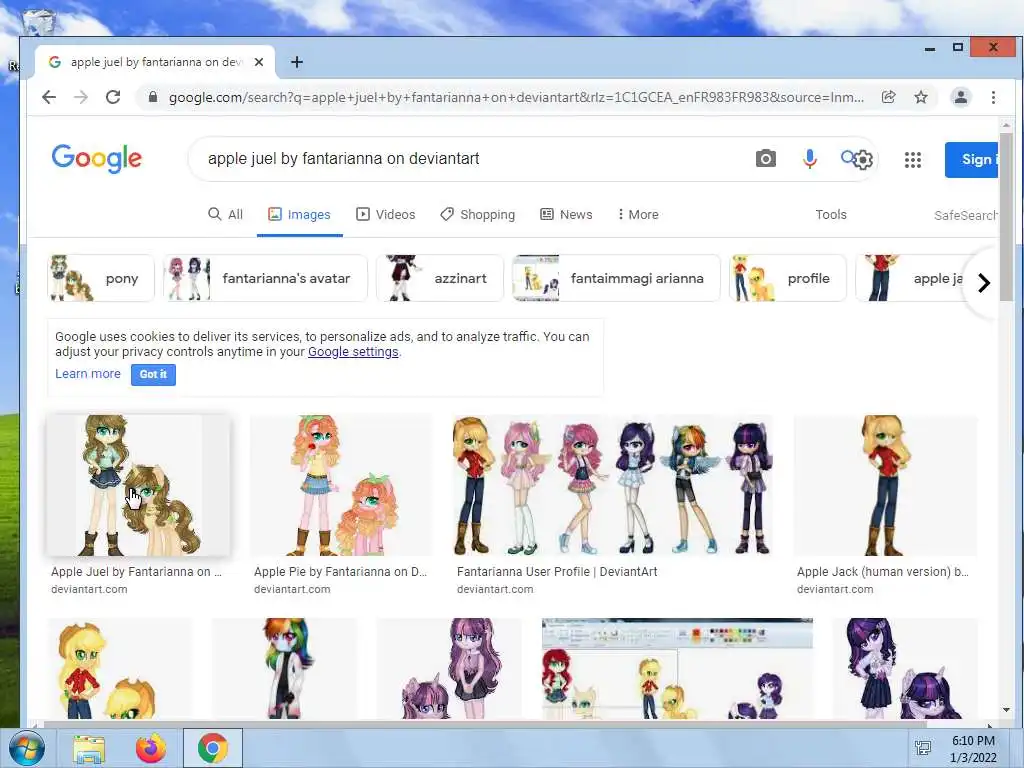Start voice search with microphone icon
Image resolution: width=1024 pixels, height=768 pixels.
pos(810,159)
